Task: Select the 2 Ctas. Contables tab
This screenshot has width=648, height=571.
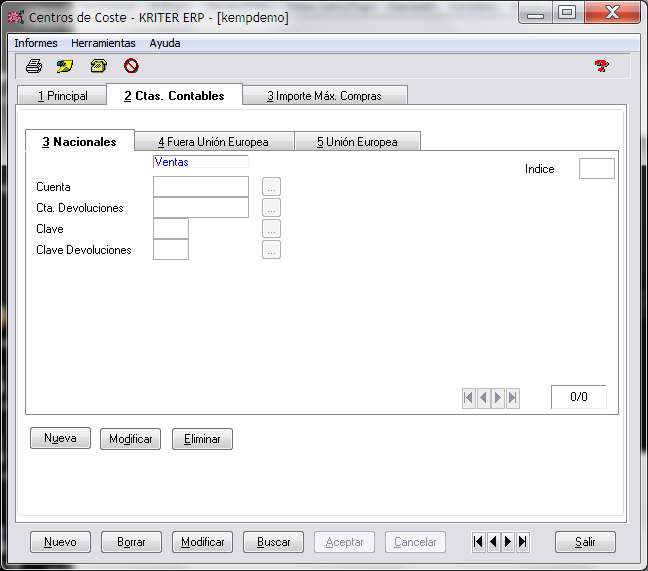Action: 174,95
